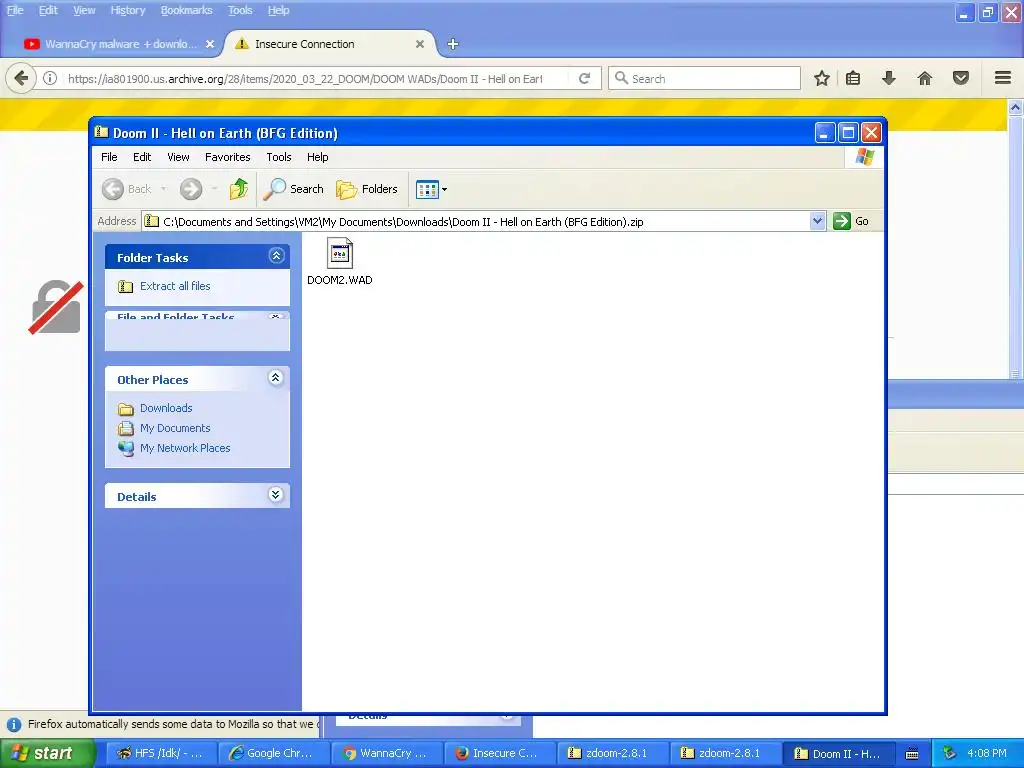Show Firefox bookmarks list icon

(853, 78)
